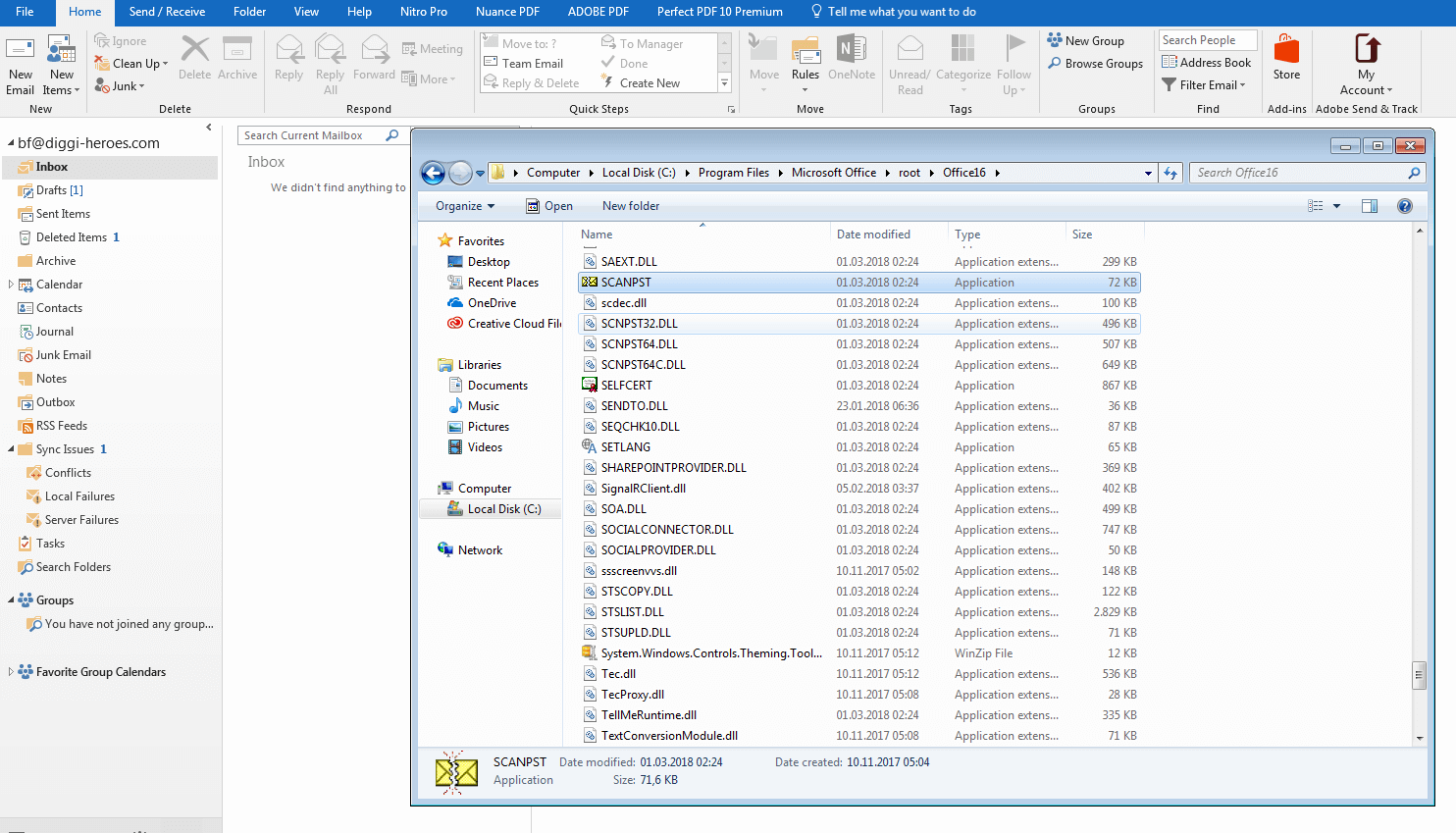1456x833 pixels.
Task: Open the Address Book
Action: pos(1208,62)
